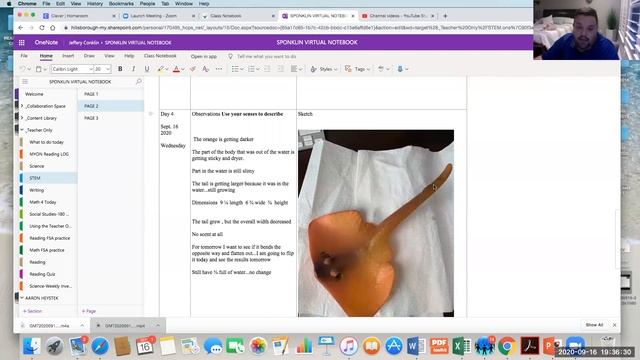Switch to the Draw ribbon tab
The width and height of the screenshot is (640, 360).
pos(89,56)
